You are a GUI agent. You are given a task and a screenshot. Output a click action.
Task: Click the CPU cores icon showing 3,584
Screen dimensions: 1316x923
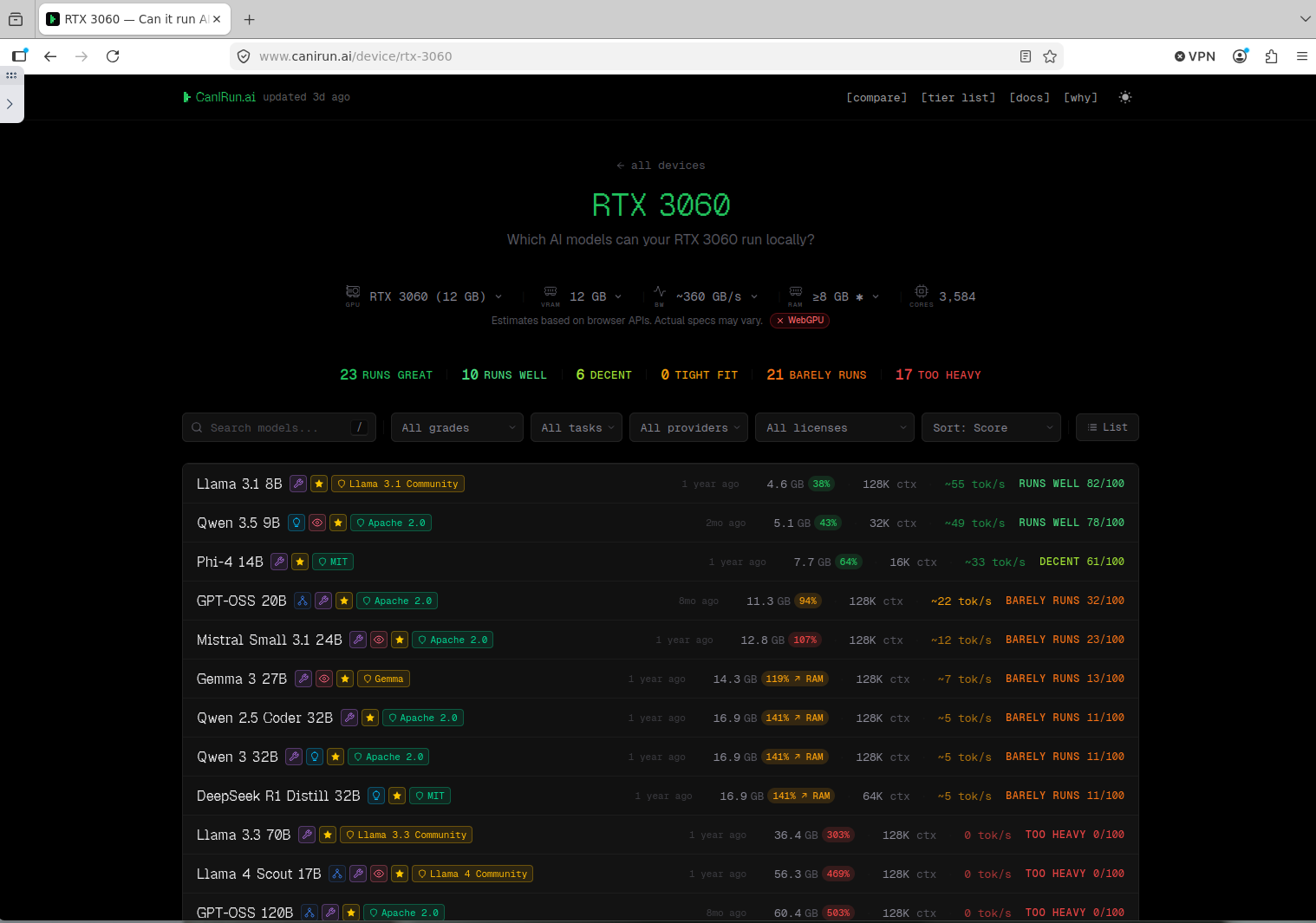click(x=921, y=292)
